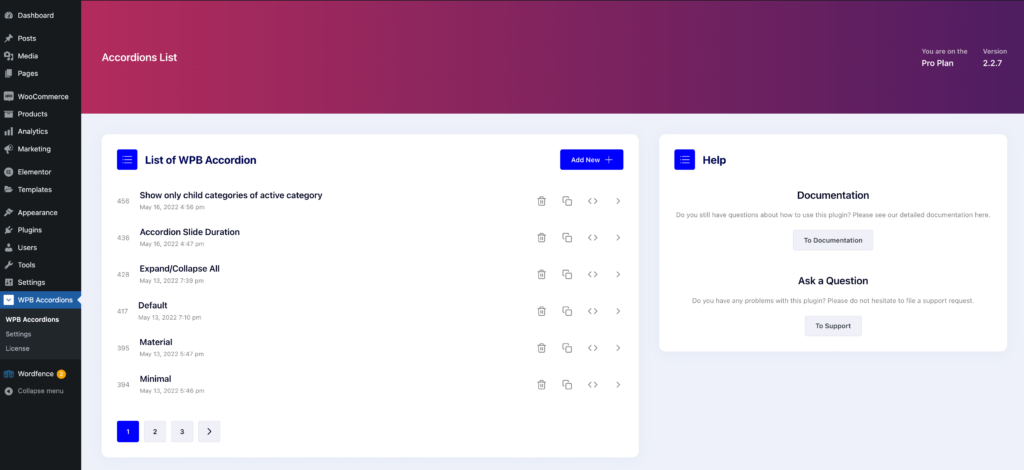This screenshot has height=470, width=1024.
Task: Duplicate the Accordion Slide Duration item
Action: (567, 238)
